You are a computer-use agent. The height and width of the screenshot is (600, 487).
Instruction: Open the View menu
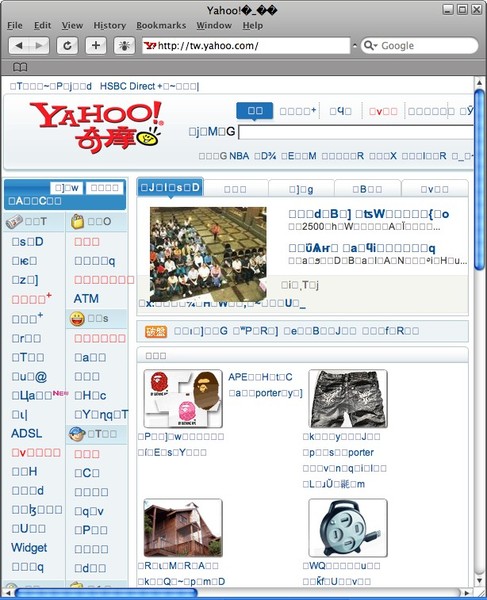point(72,26)
